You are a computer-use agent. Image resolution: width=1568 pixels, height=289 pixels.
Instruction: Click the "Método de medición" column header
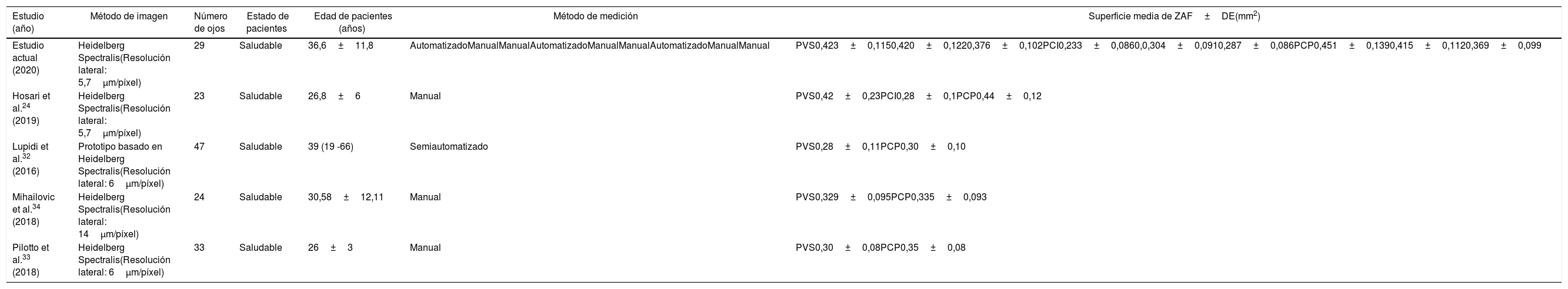[595, 16]
